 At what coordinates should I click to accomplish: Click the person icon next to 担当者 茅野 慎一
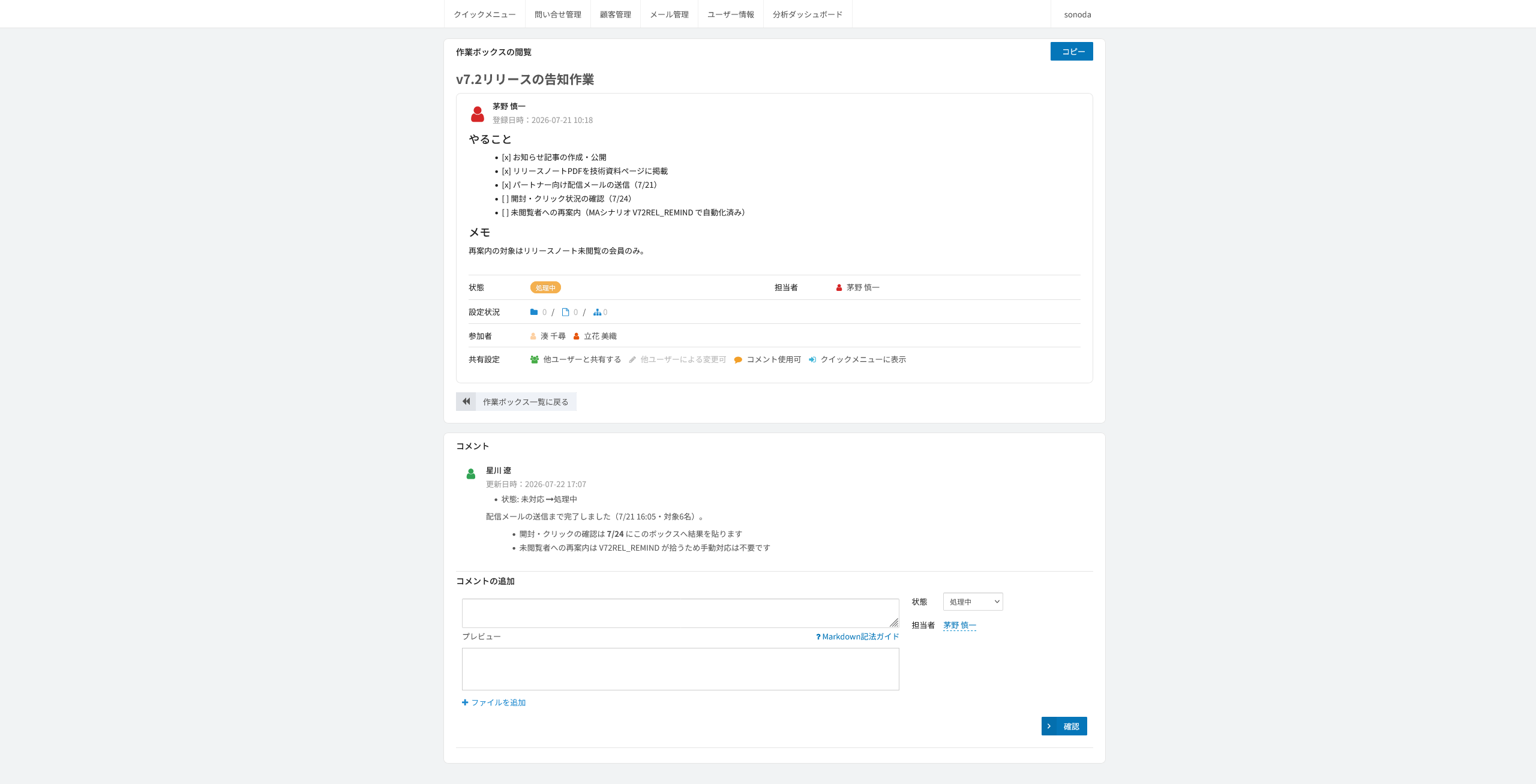pyautogui.click(x=839, y=288)
